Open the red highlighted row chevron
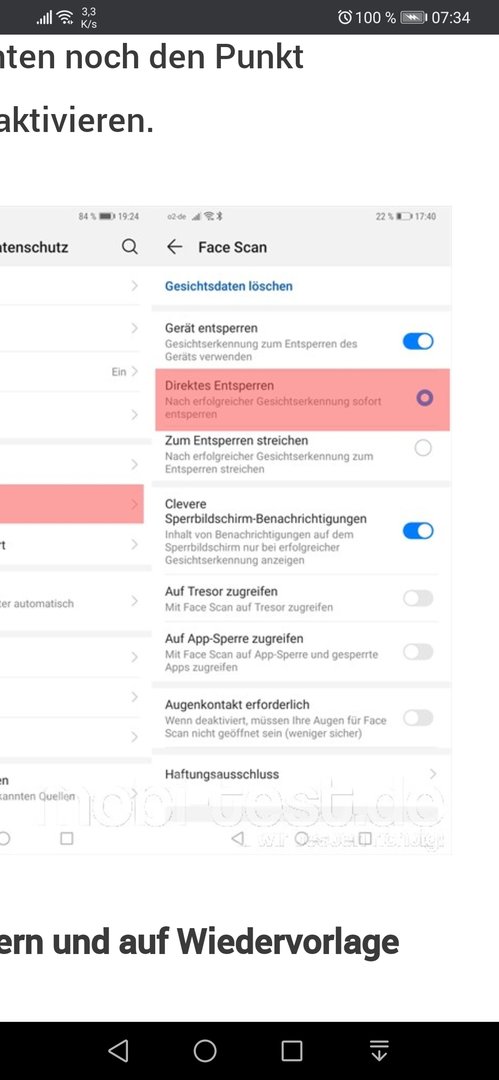The height and width of the screenshot is (1080, 499). (x=134, y=505)
